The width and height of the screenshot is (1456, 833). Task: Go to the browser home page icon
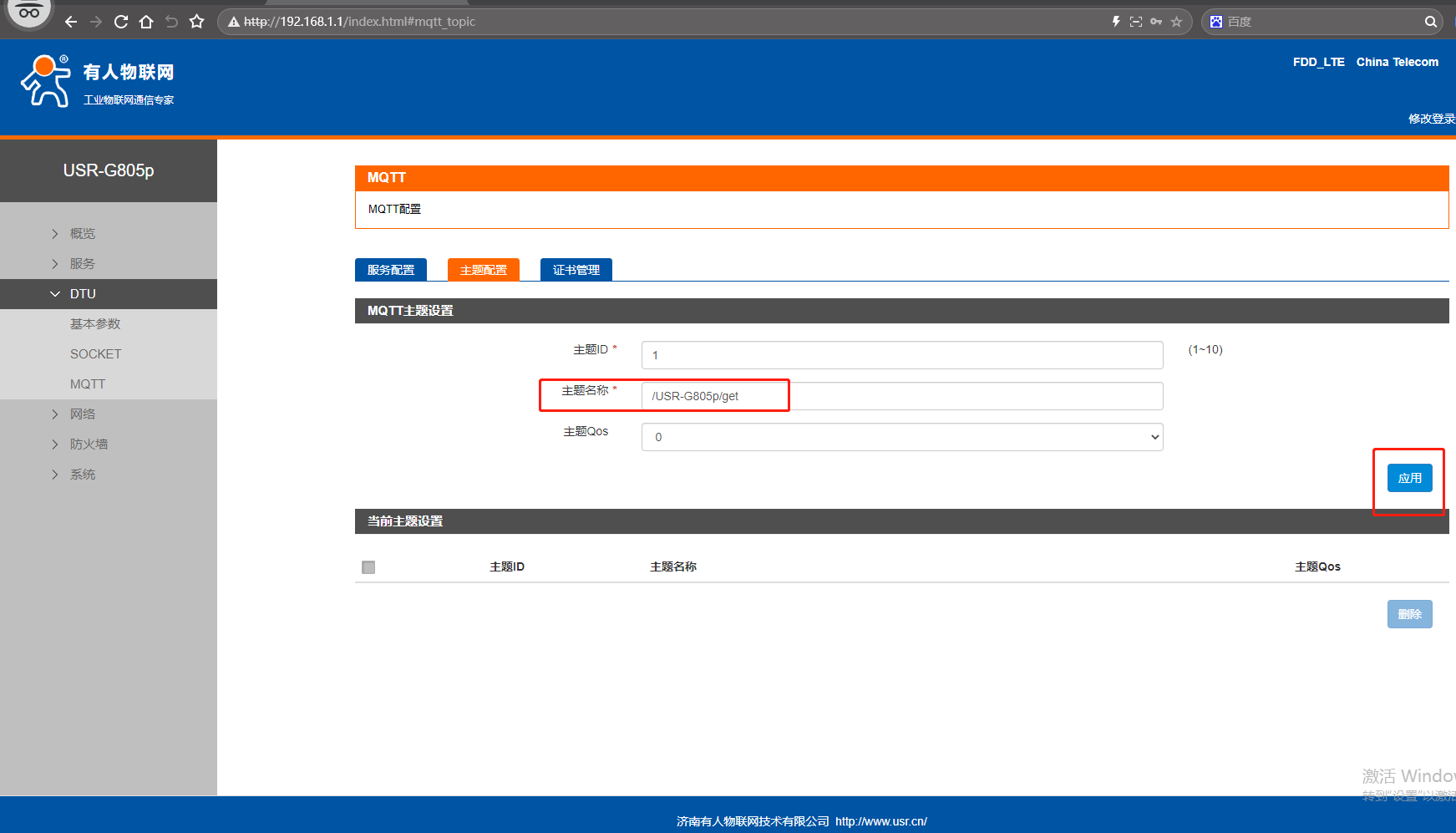click(x=146, y=22)
